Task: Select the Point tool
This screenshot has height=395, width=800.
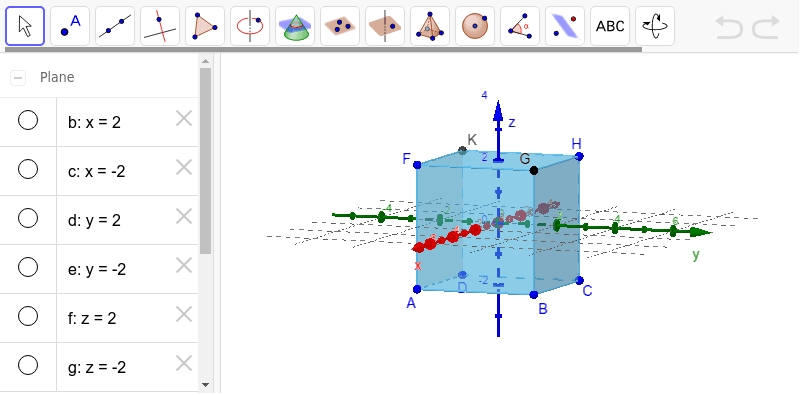Action: [70, 26]
